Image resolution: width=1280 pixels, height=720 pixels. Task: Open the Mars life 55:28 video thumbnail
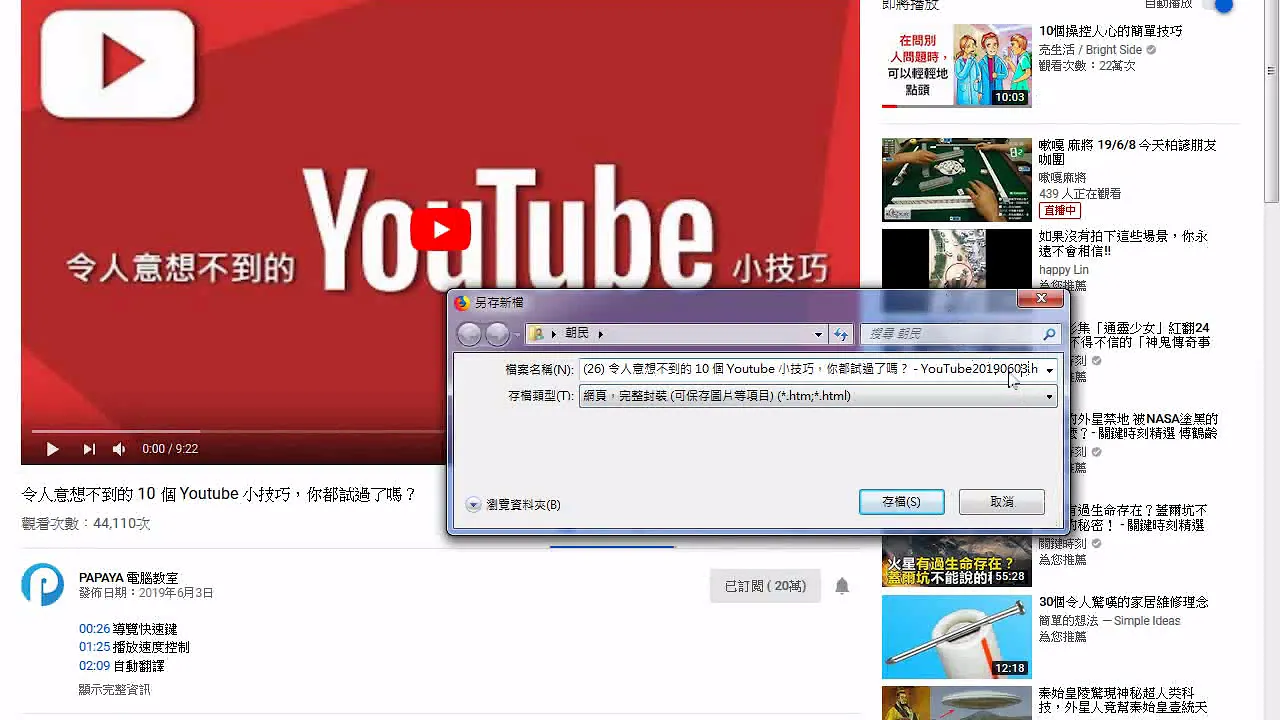coord(956,562)
